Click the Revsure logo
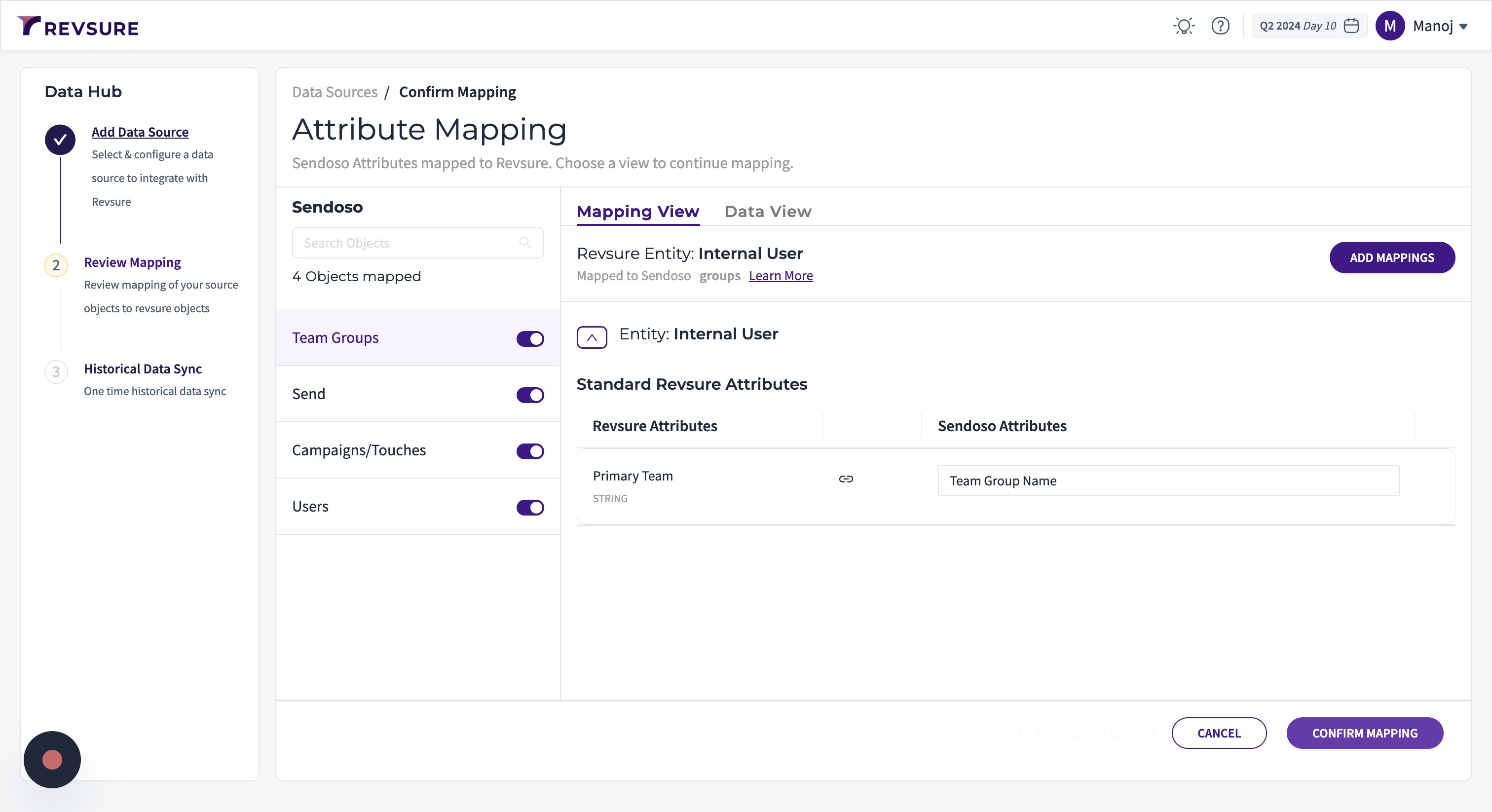Viewport: 1492px width, 812px height. pos(78,27)
